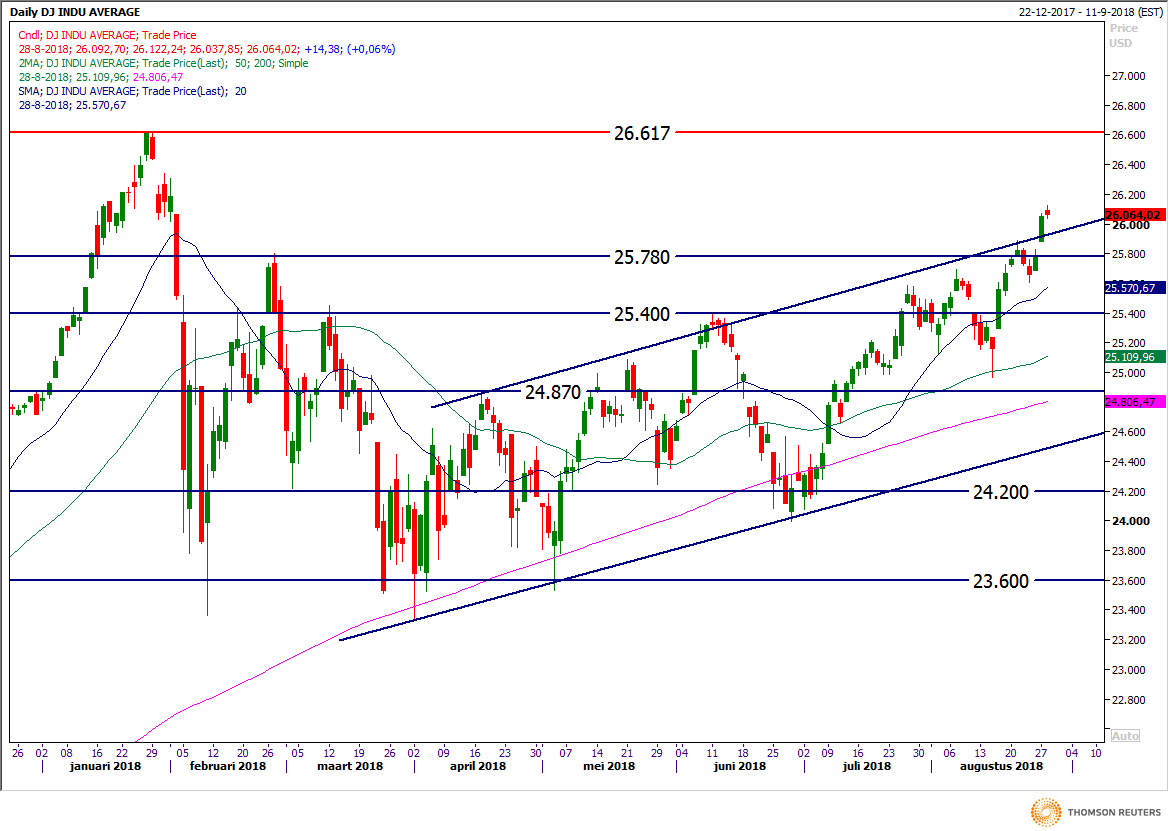
Task: Click the juli 2018 month label
Action: [866, 766]
